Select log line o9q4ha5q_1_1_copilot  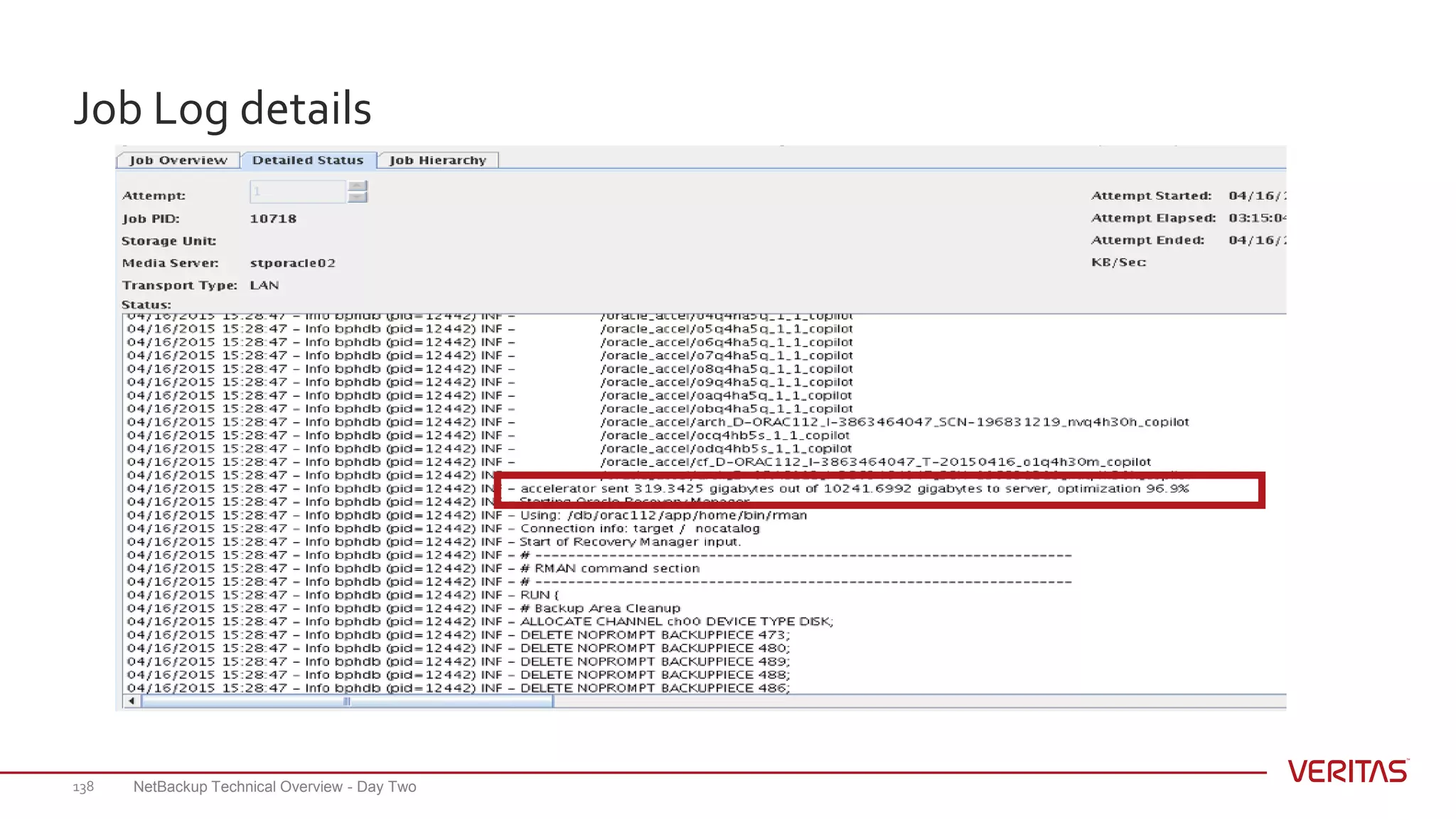coord(490,382)
